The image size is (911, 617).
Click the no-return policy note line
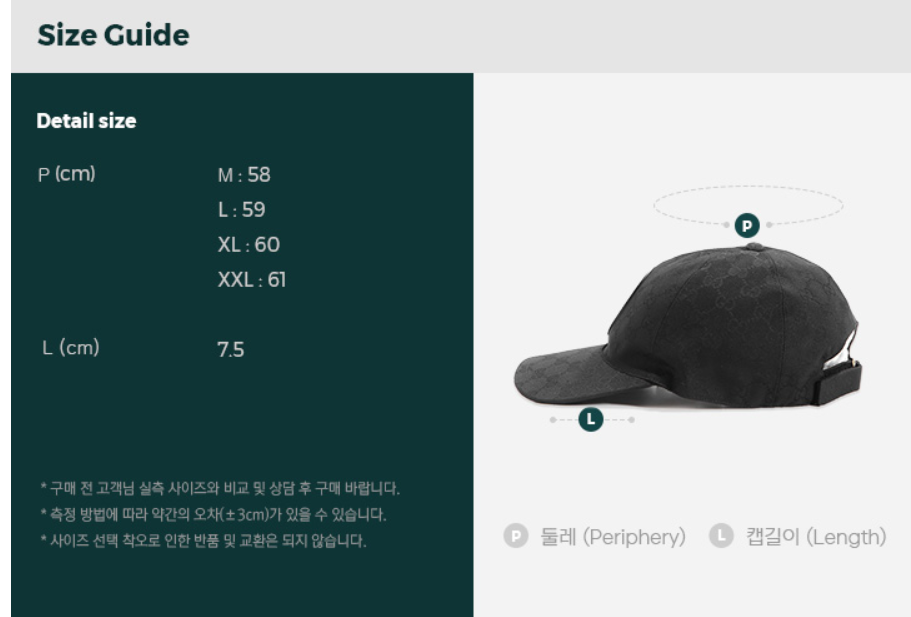(203, 541)
